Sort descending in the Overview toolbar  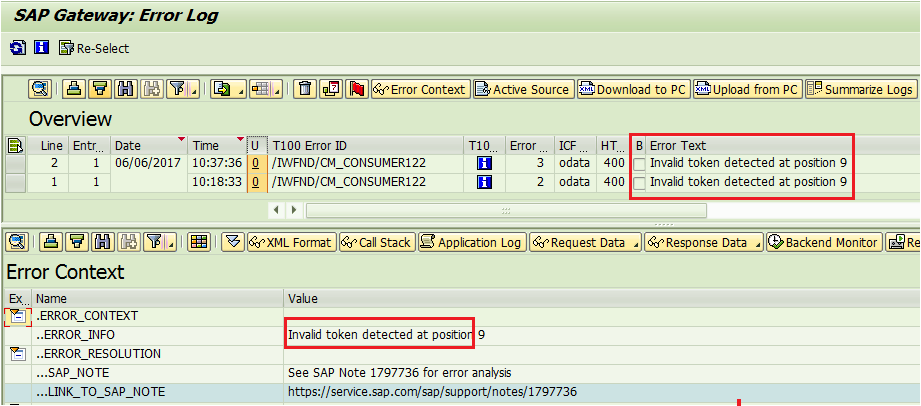click(x=100, y=89)
